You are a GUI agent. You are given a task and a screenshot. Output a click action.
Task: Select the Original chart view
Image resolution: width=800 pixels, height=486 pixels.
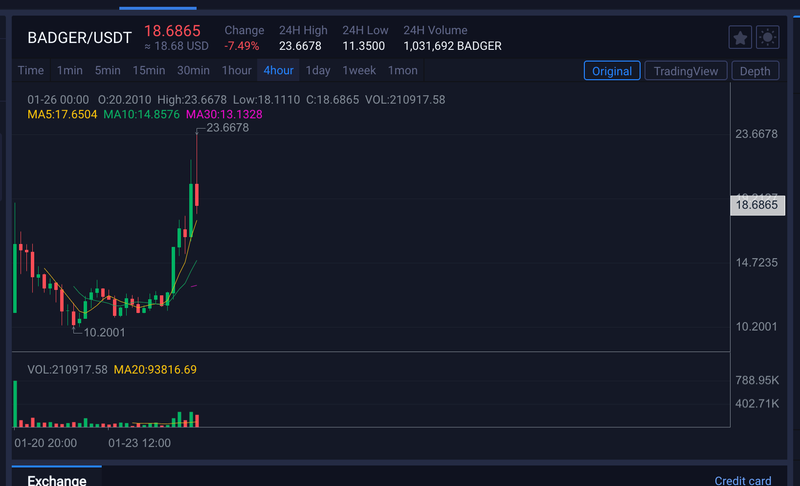[612, 71]
